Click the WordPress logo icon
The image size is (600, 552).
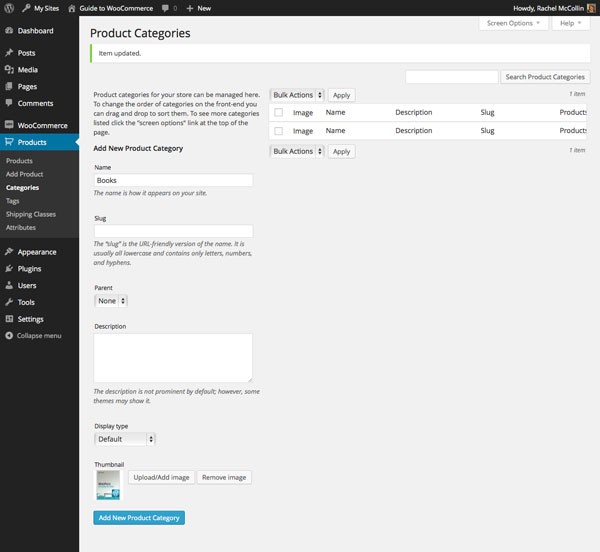9,8
